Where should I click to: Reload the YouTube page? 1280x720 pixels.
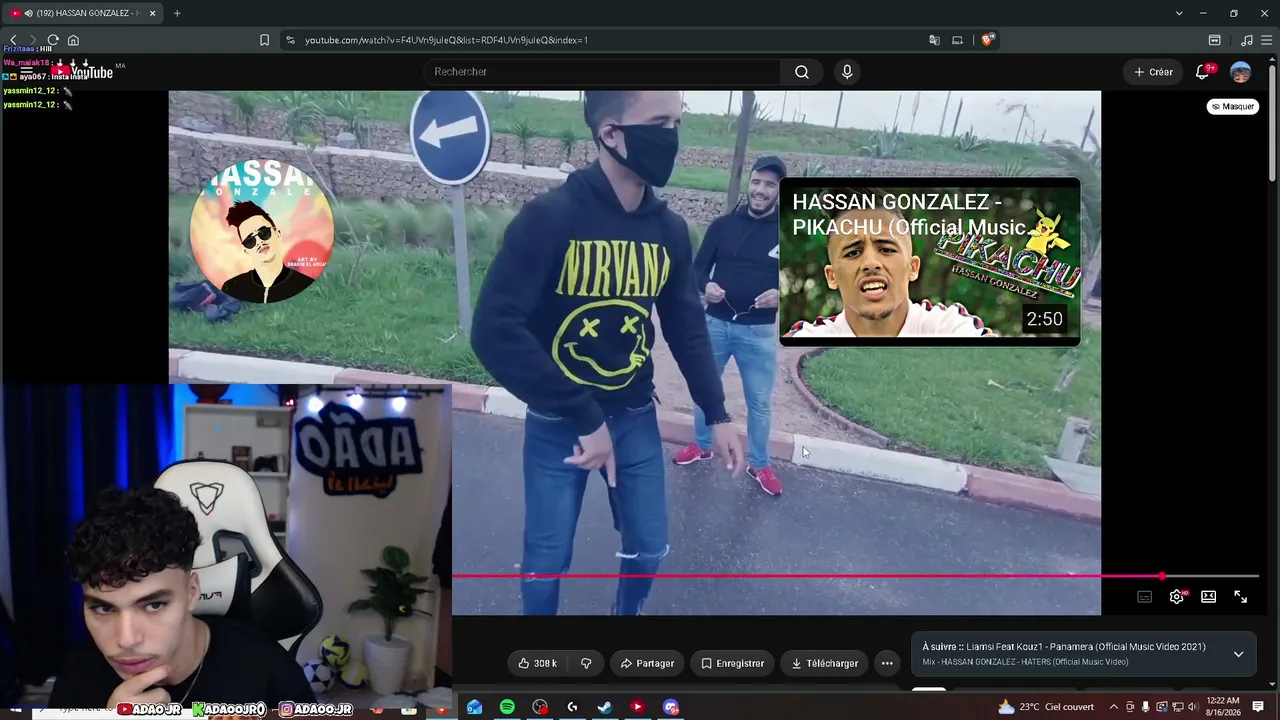[53, 40]
